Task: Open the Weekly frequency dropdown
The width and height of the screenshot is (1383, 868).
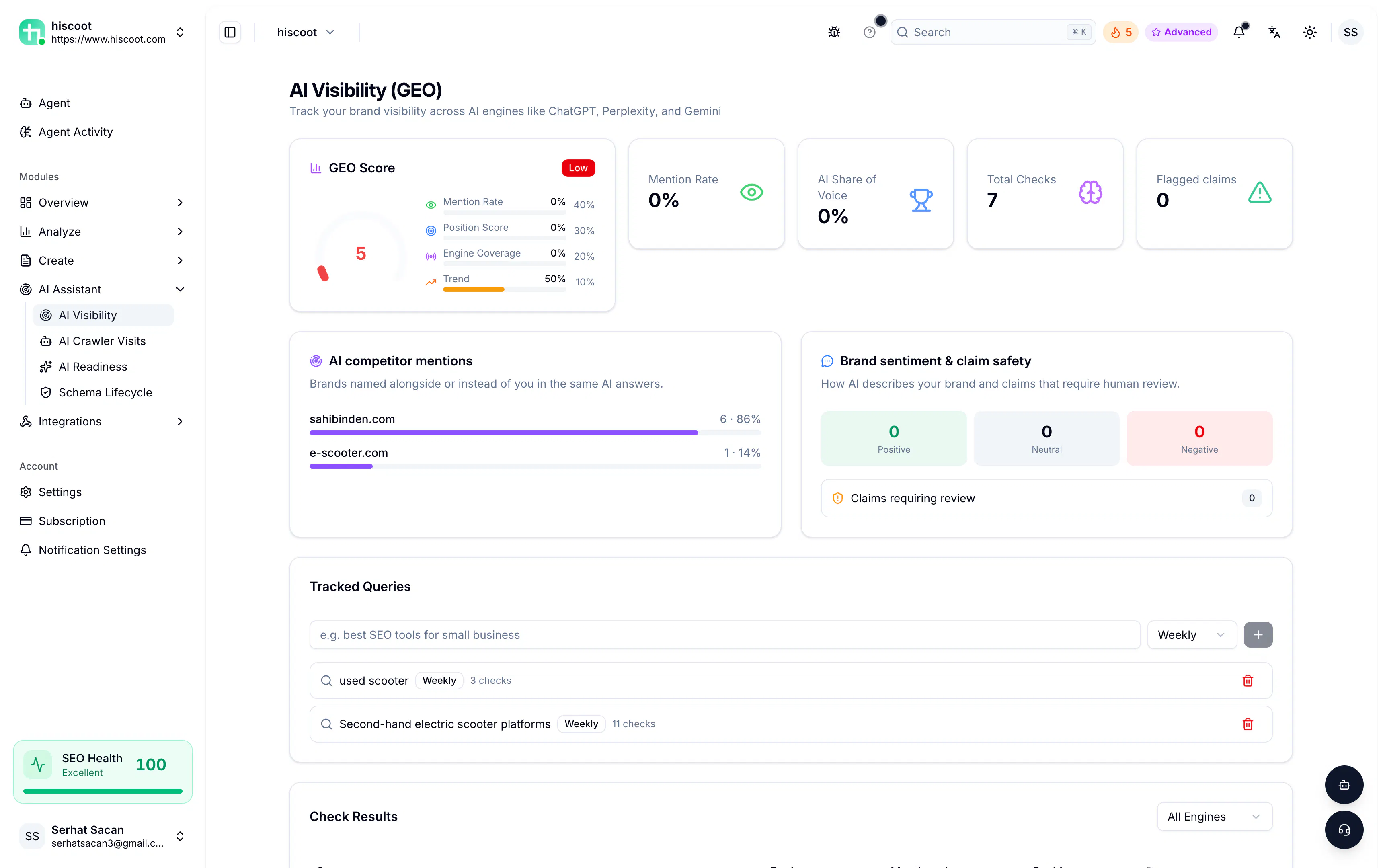Action: tap(1191, 635)
